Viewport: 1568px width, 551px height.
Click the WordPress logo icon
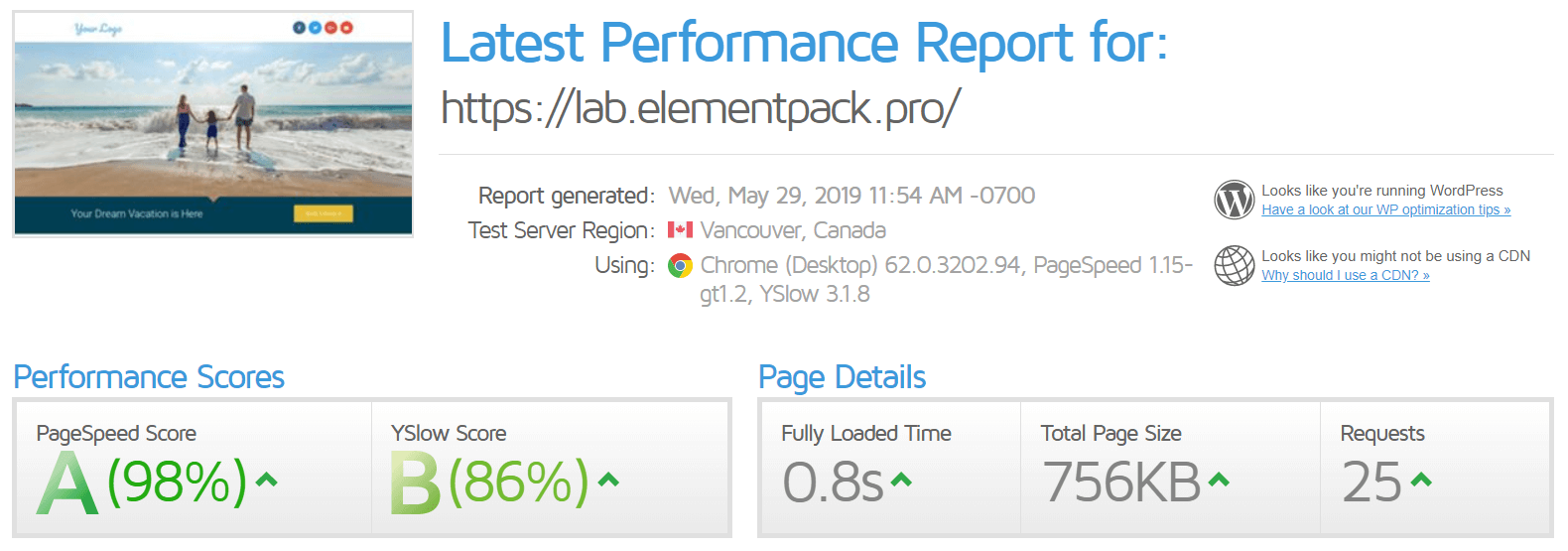[1235, 200]
